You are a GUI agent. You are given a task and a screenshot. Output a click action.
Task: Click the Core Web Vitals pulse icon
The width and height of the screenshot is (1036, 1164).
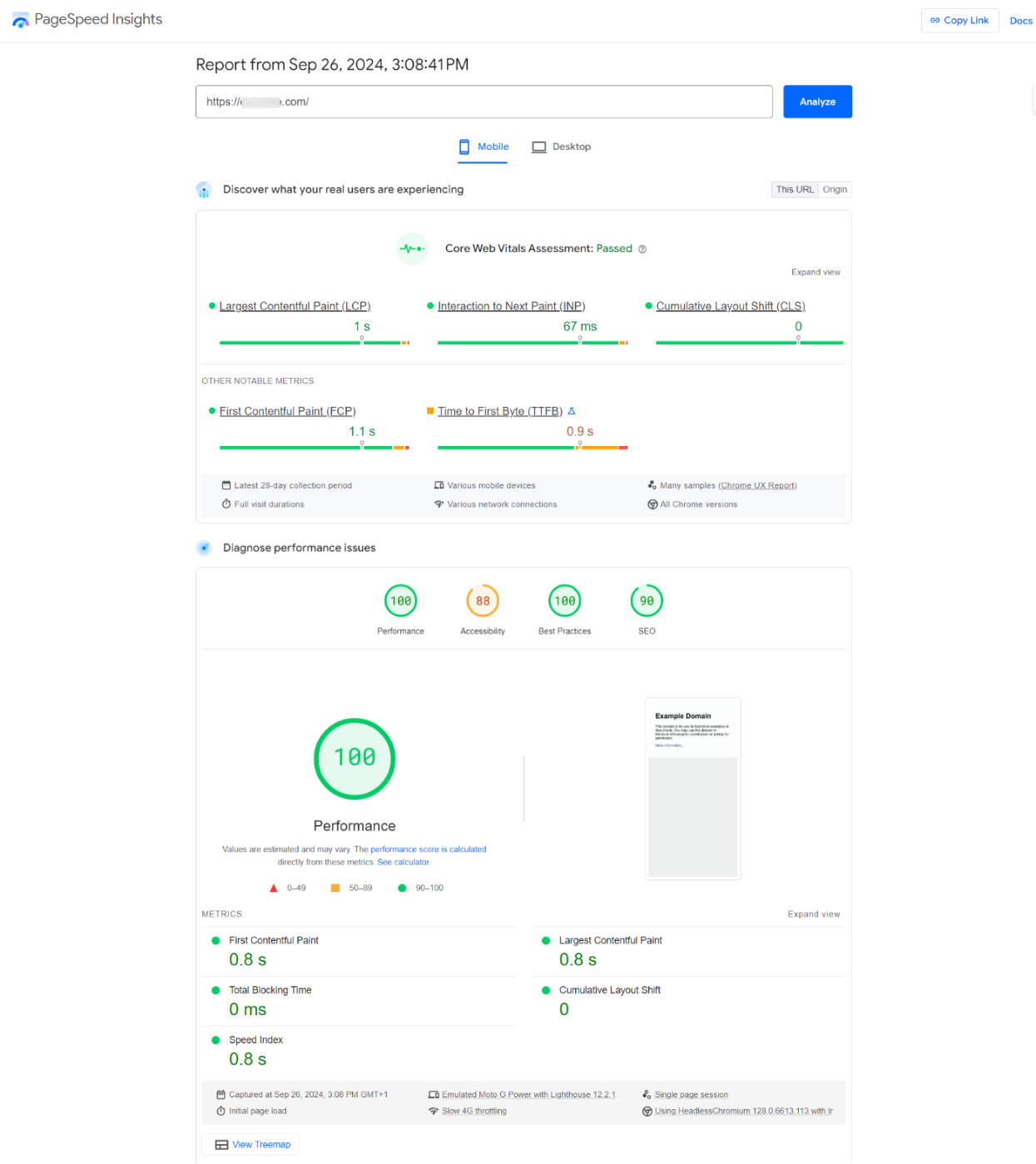point(412,249)
